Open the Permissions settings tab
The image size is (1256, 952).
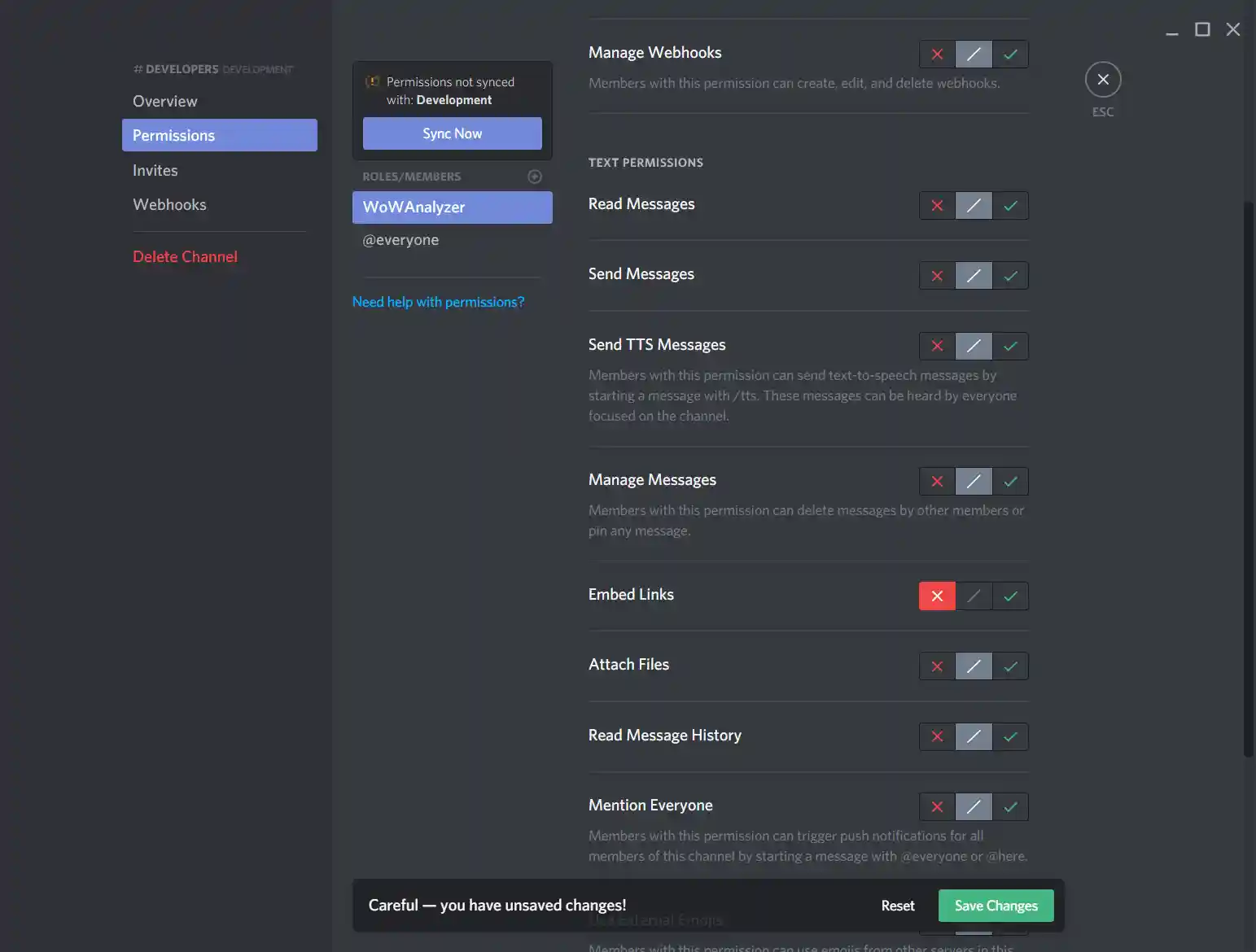click(x=220, y=135)
